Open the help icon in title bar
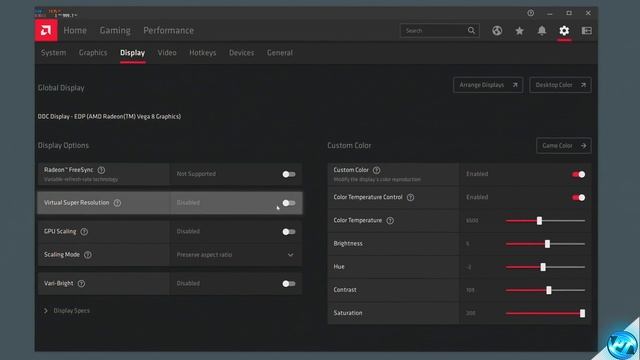This screenshot has height=360, width=640. pos(530,13)
